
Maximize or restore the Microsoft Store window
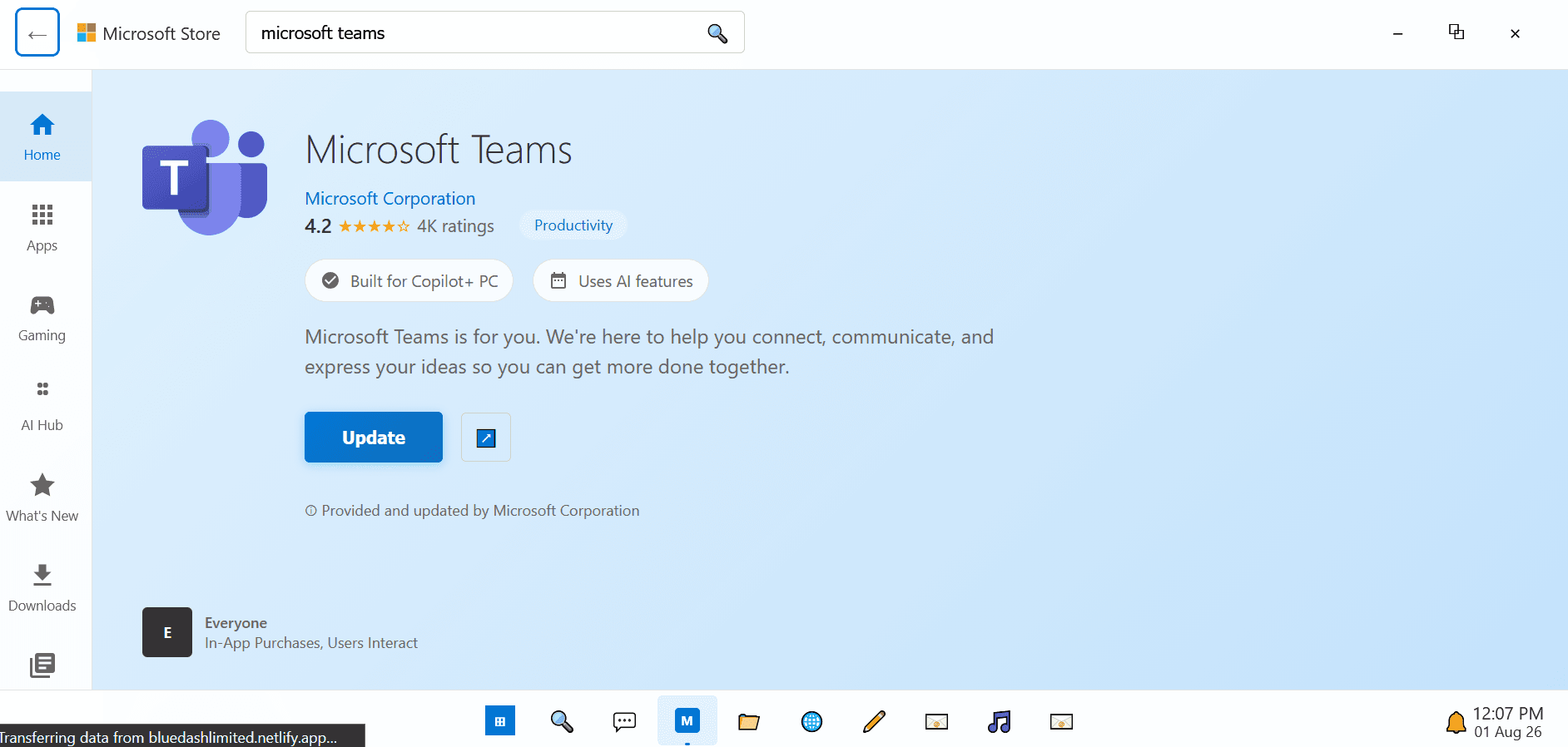point(1456,32)
